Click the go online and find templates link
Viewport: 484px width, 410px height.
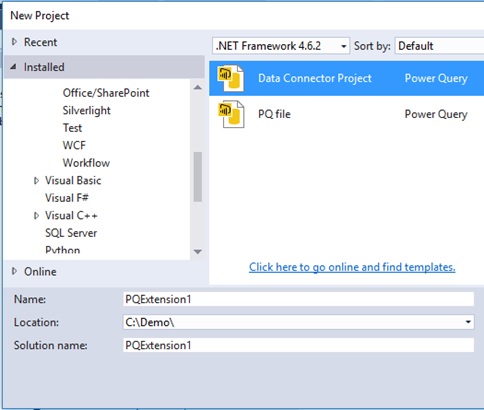click(352, 267)
